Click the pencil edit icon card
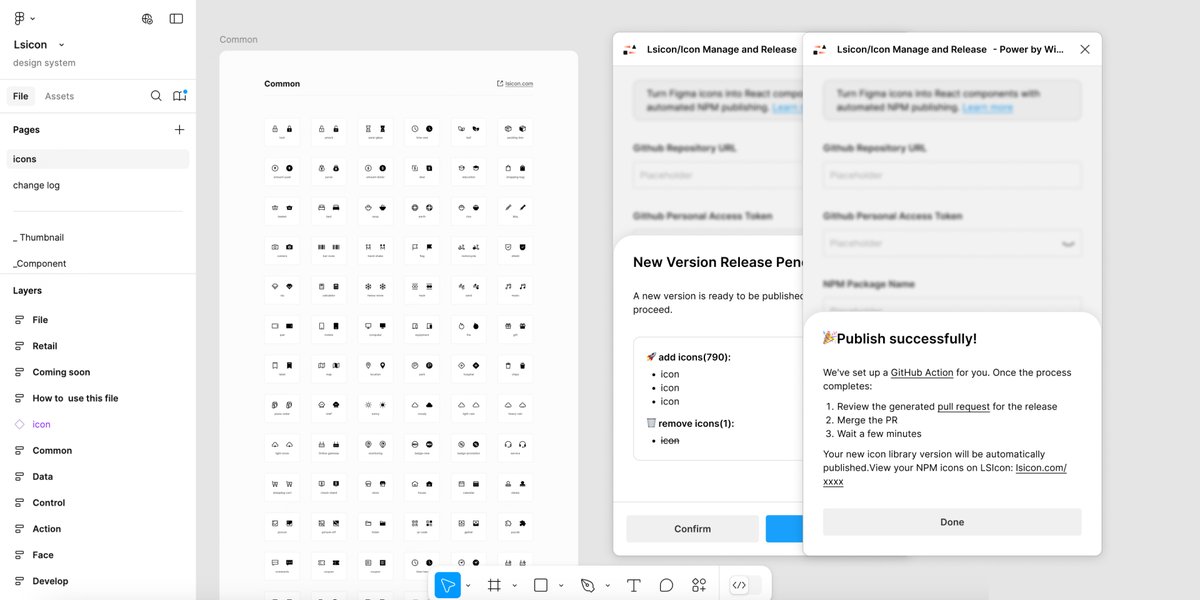 (515, 209)
